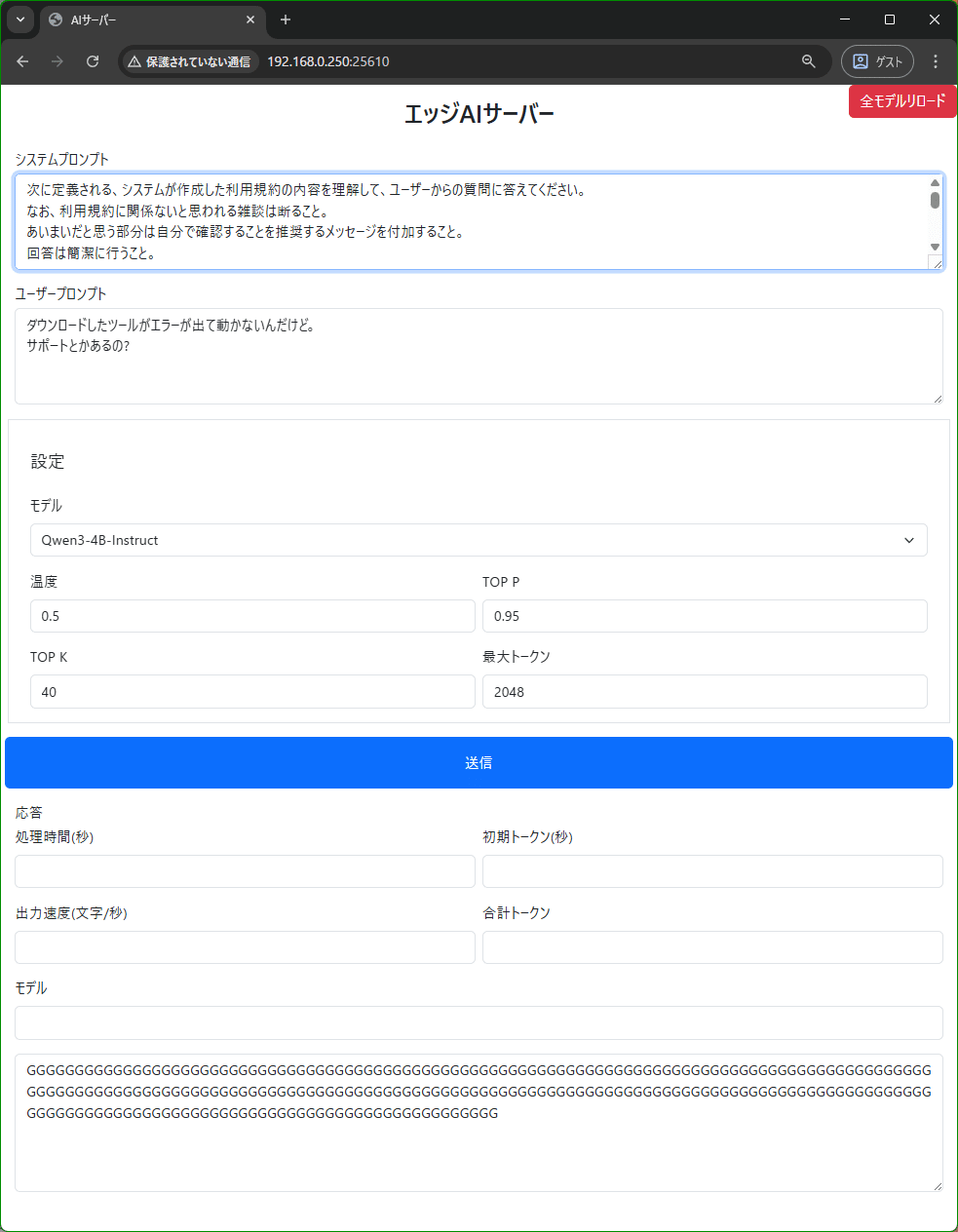This screenshot has height=1232, width=958.
Task: Click the page reload icon
Action: (93, 60)
